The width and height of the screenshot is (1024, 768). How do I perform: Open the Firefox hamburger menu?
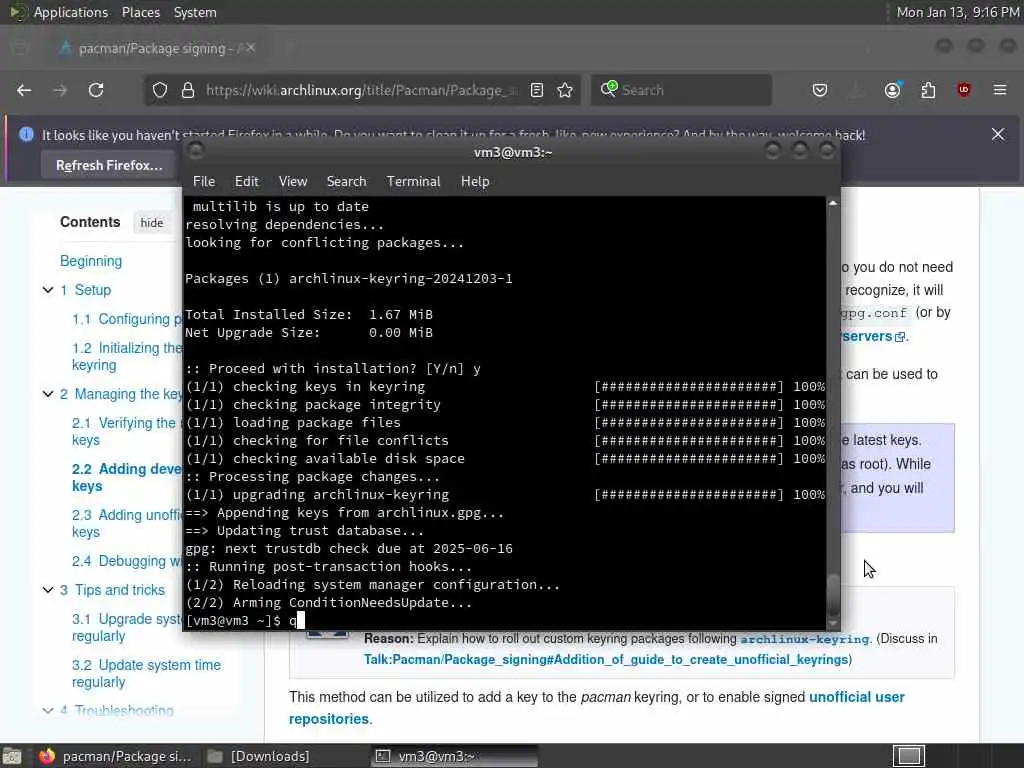pyautogui.click(x=1000, y=90)
